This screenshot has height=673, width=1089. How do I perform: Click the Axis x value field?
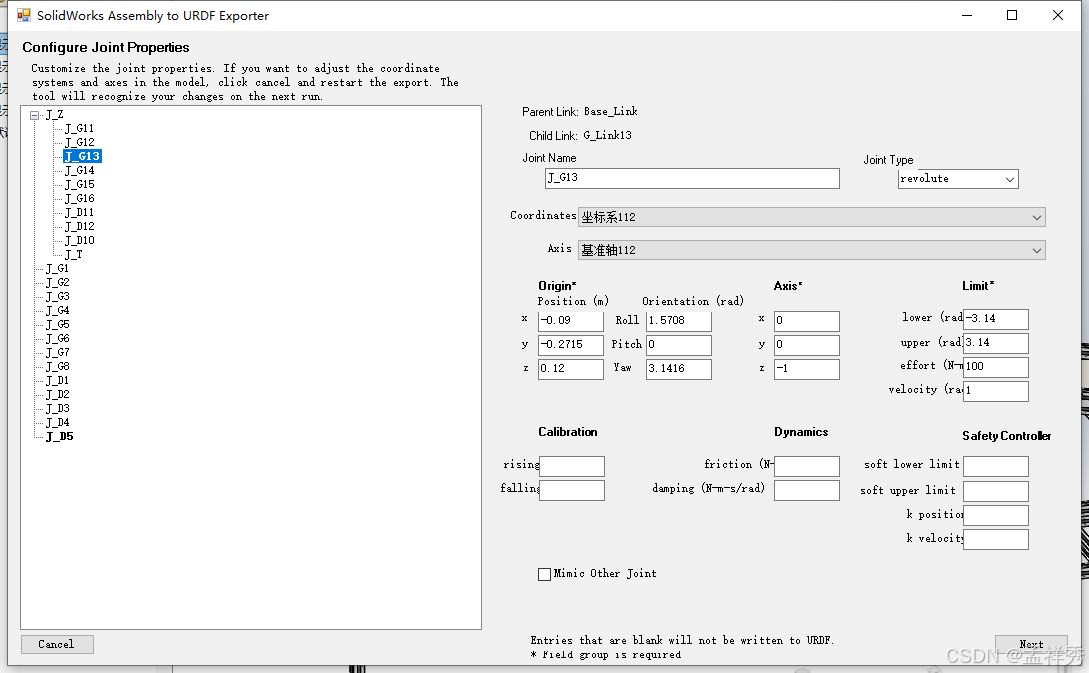click(806, 321)
